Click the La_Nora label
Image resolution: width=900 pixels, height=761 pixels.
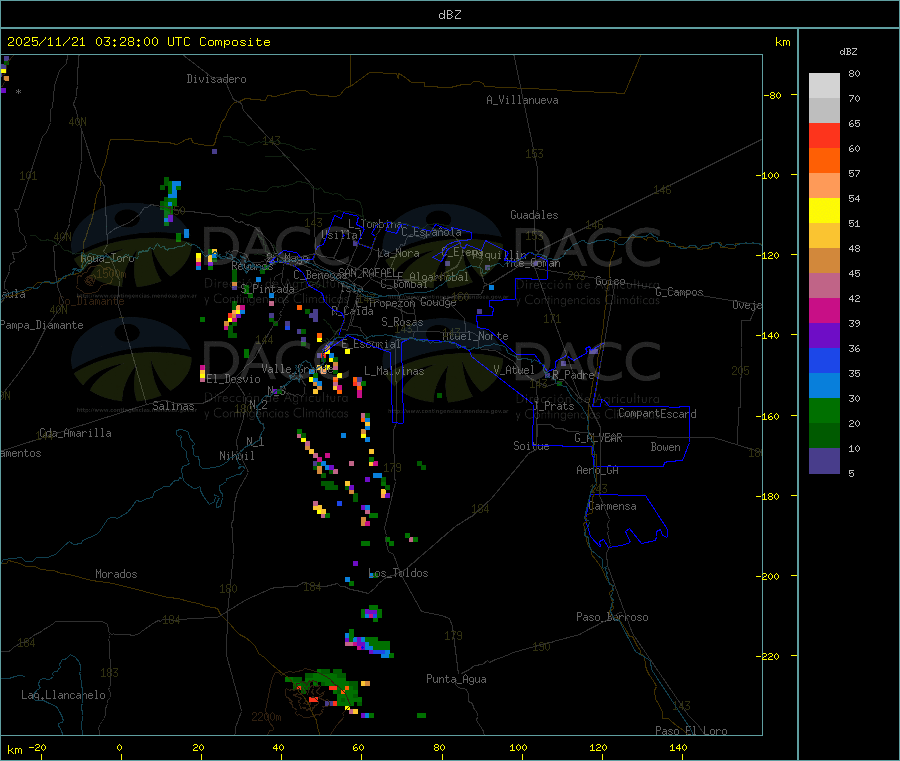tap(398, 253)
